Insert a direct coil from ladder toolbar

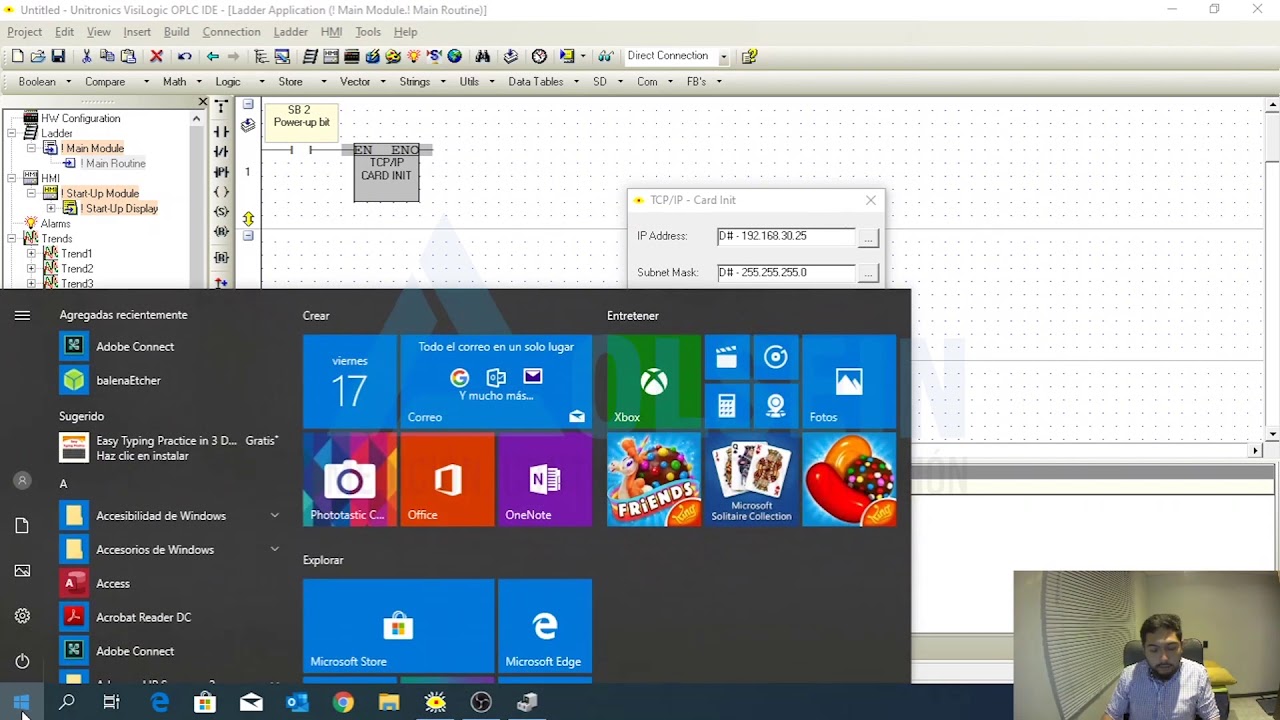tap(221, 192)
